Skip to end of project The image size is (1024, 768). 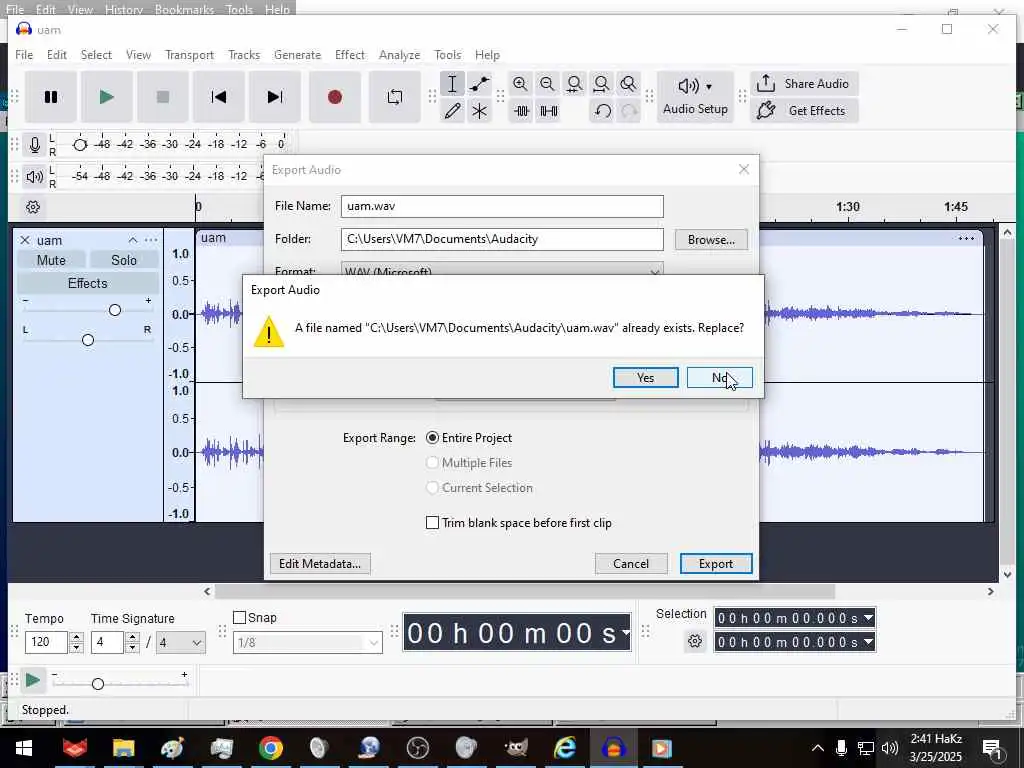tap(275, 97)
